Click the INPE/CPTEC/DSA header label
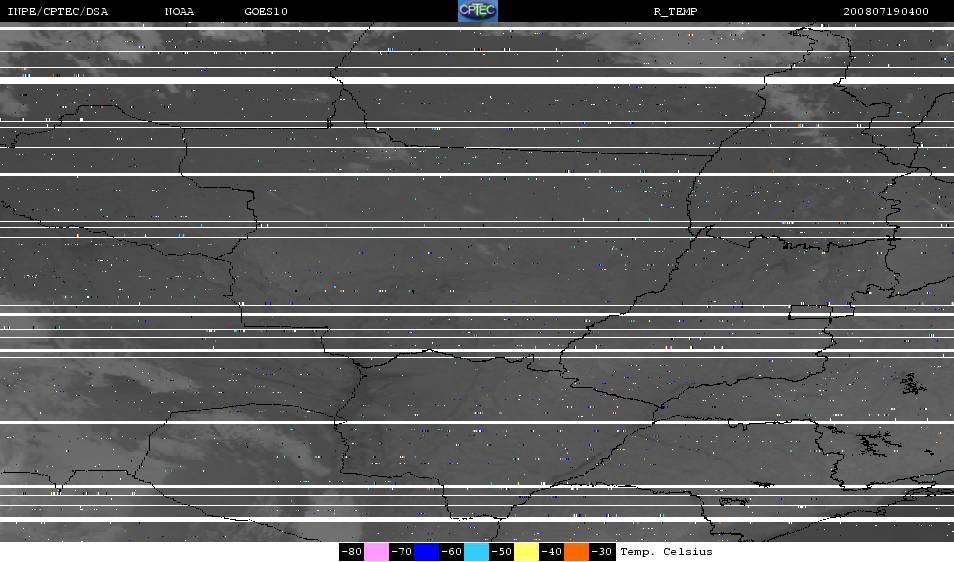 (57, 12)
